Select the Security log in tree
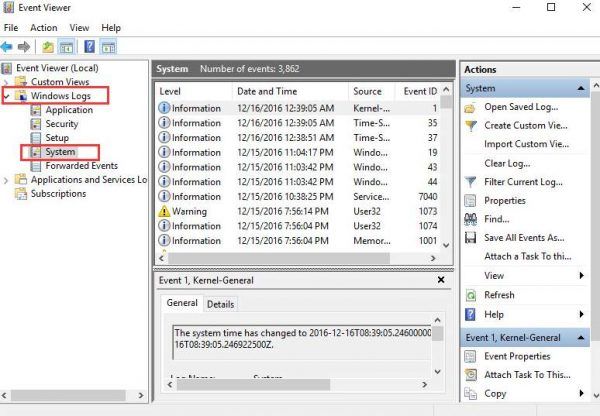 62,124
